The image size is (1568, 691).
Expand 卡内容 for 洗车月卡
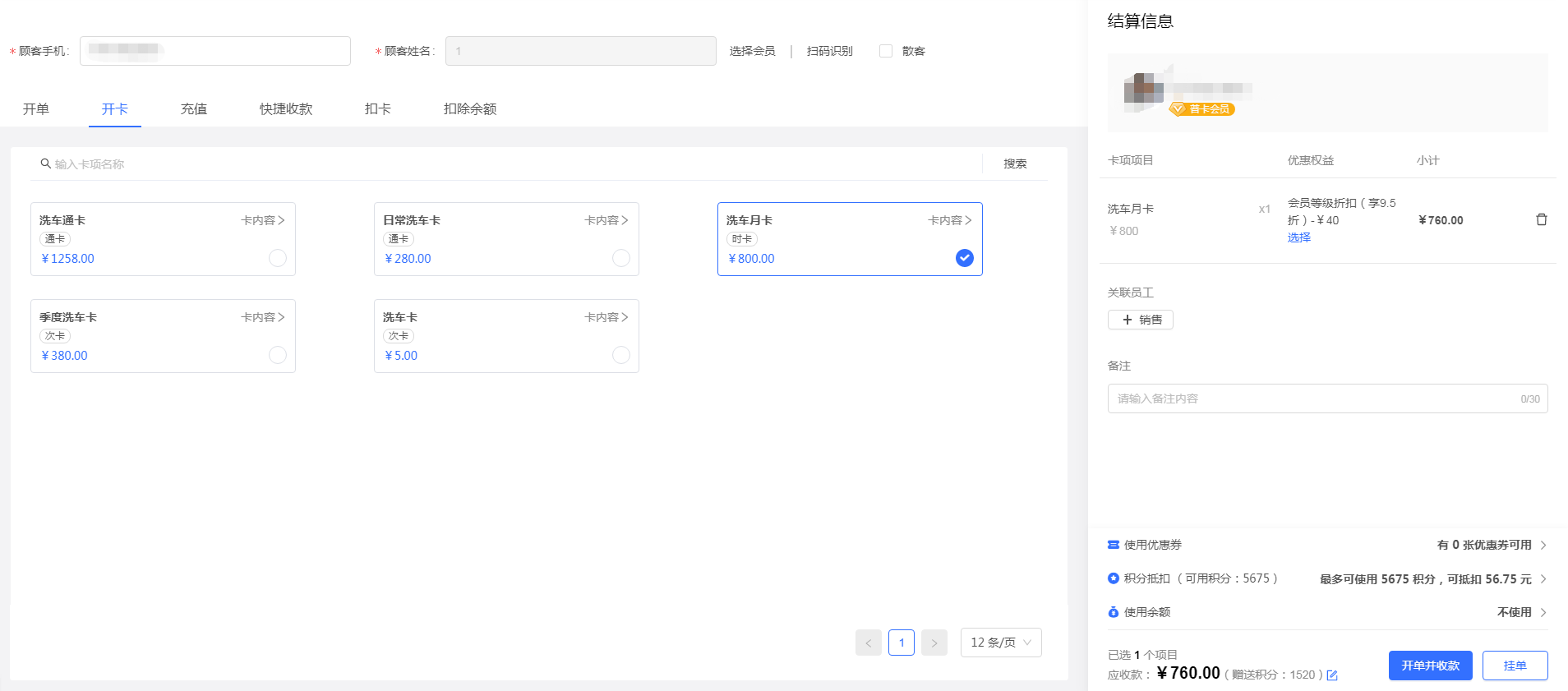[950, 220]
